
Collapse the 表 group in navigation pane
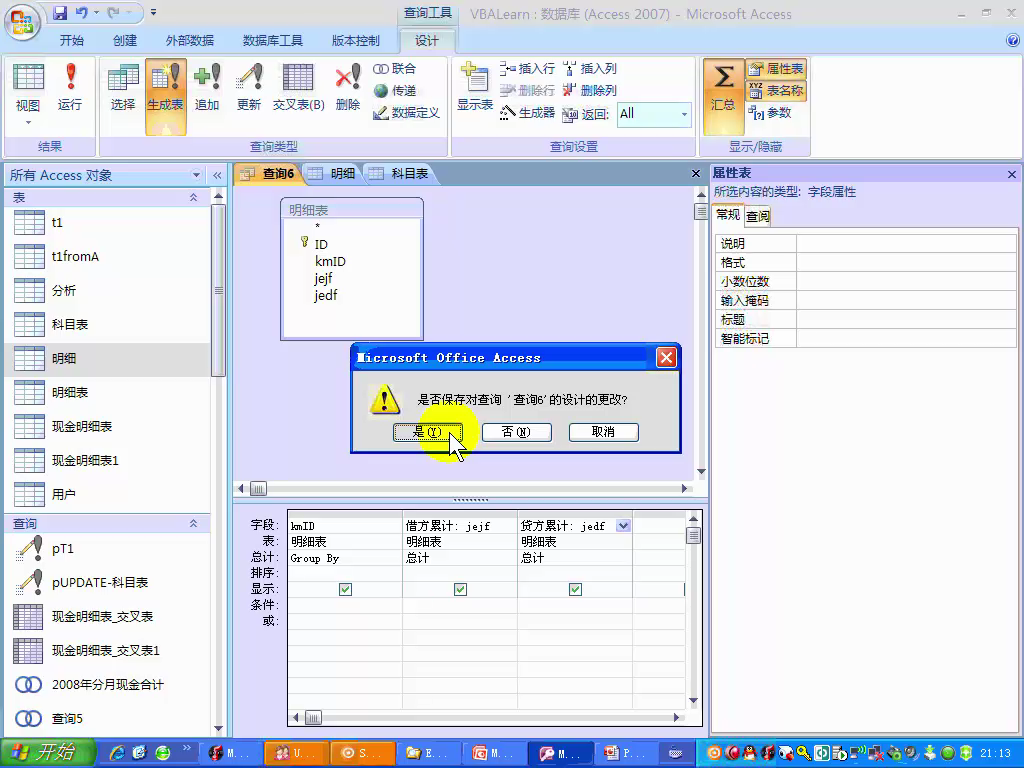[193, 197]
